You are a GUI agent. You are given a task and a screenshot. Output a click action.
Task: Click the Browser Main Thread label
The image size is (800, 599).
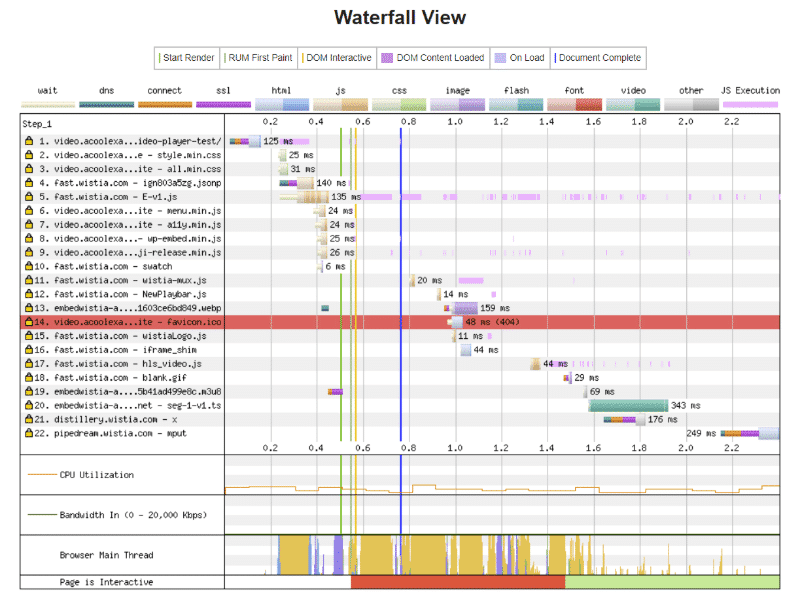106,555
